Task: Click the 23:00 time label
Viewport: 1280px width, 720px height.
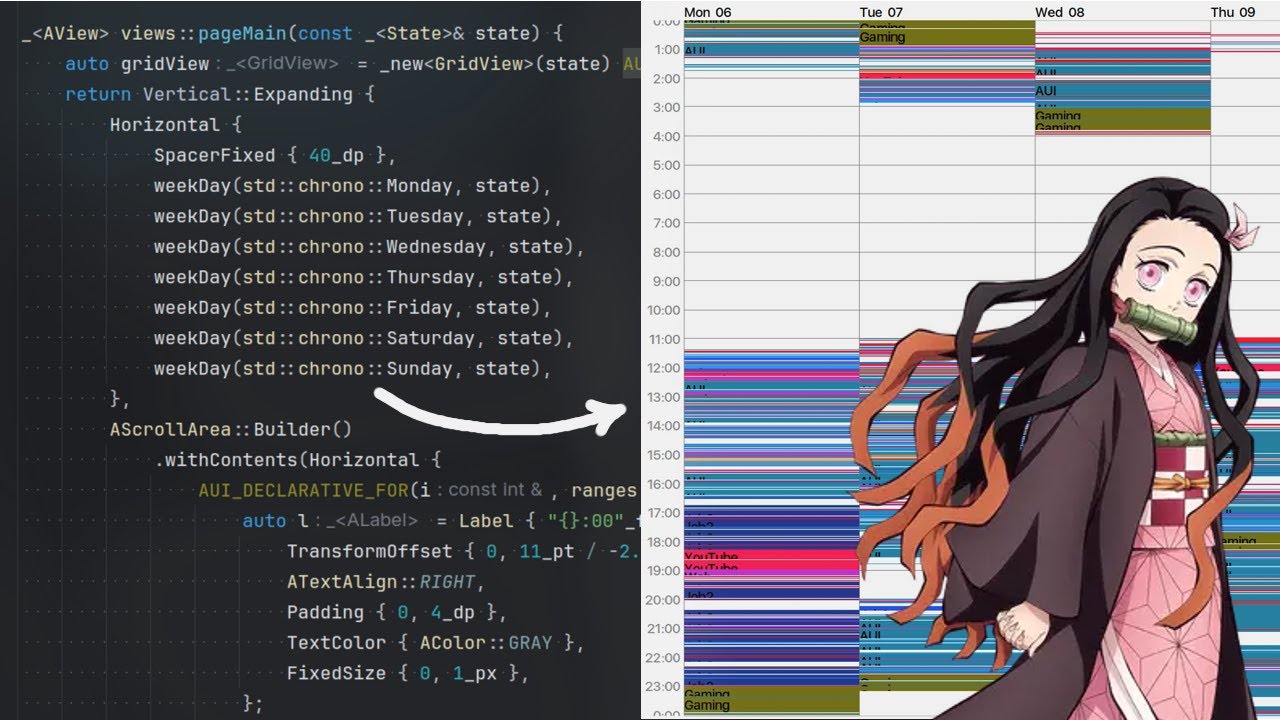Action: [x=664, y=688]
